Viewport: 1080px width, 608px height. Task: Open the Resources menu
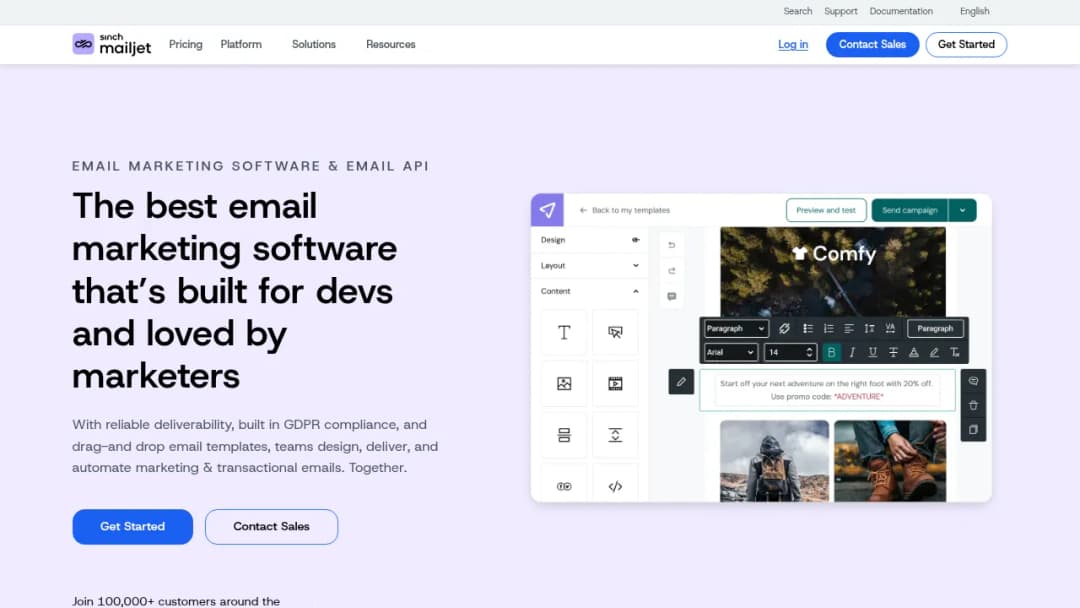coord(391,44)
